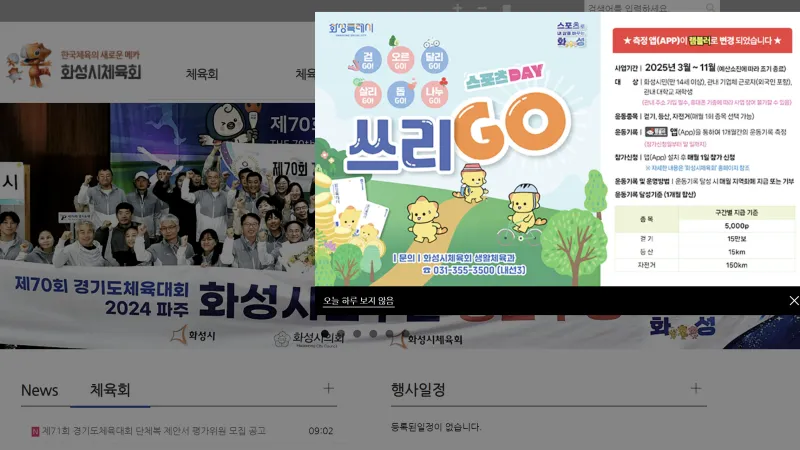Image resolution: width=800 pixels, height=450 pixels.
Task: Switch to the News tab
Action: coord(39,390)
